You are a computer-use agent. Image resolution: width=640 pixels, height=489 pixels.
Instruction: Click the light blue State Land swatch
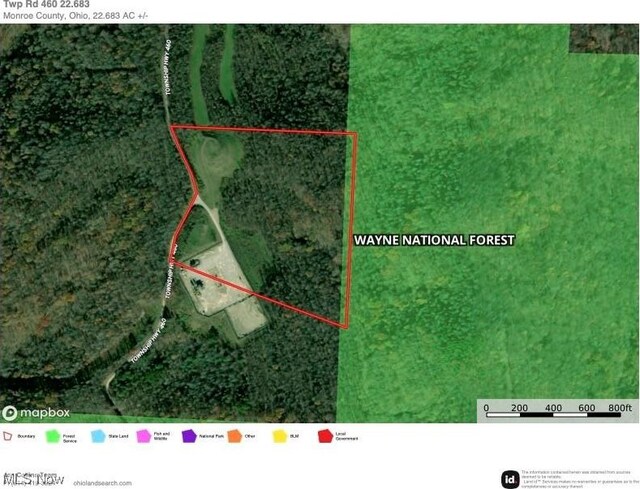(98, 436)
